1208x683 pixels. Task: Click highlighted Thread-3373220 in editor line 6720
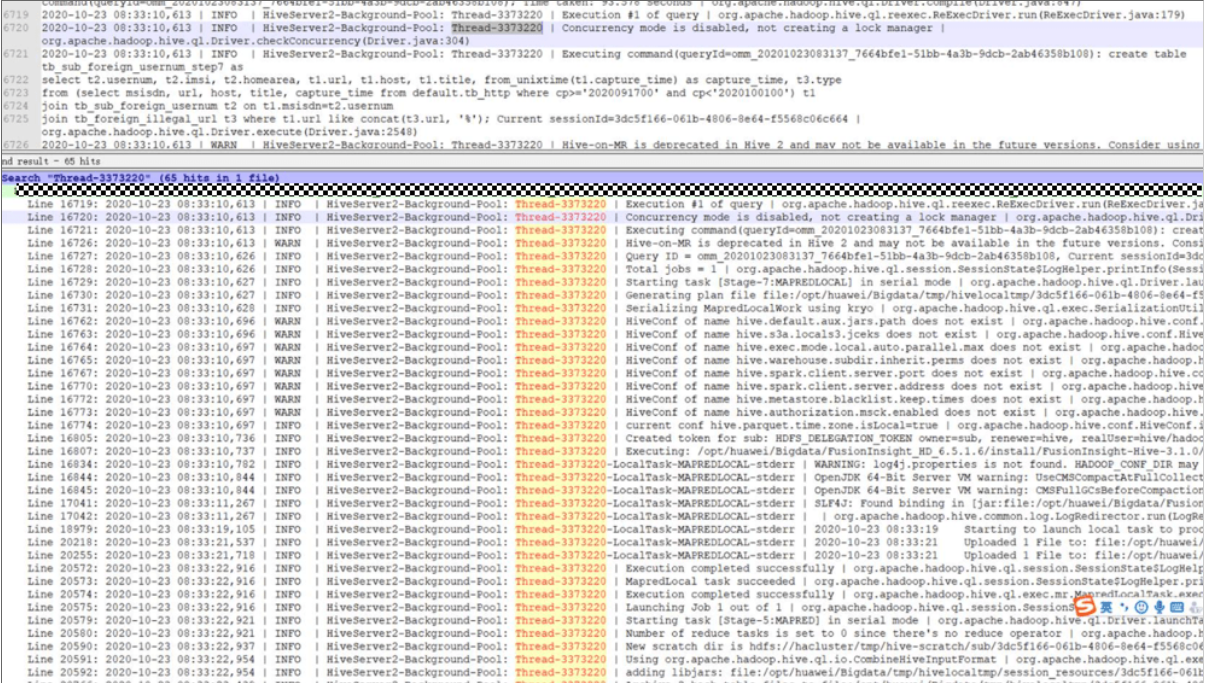(x=497, y=29)
